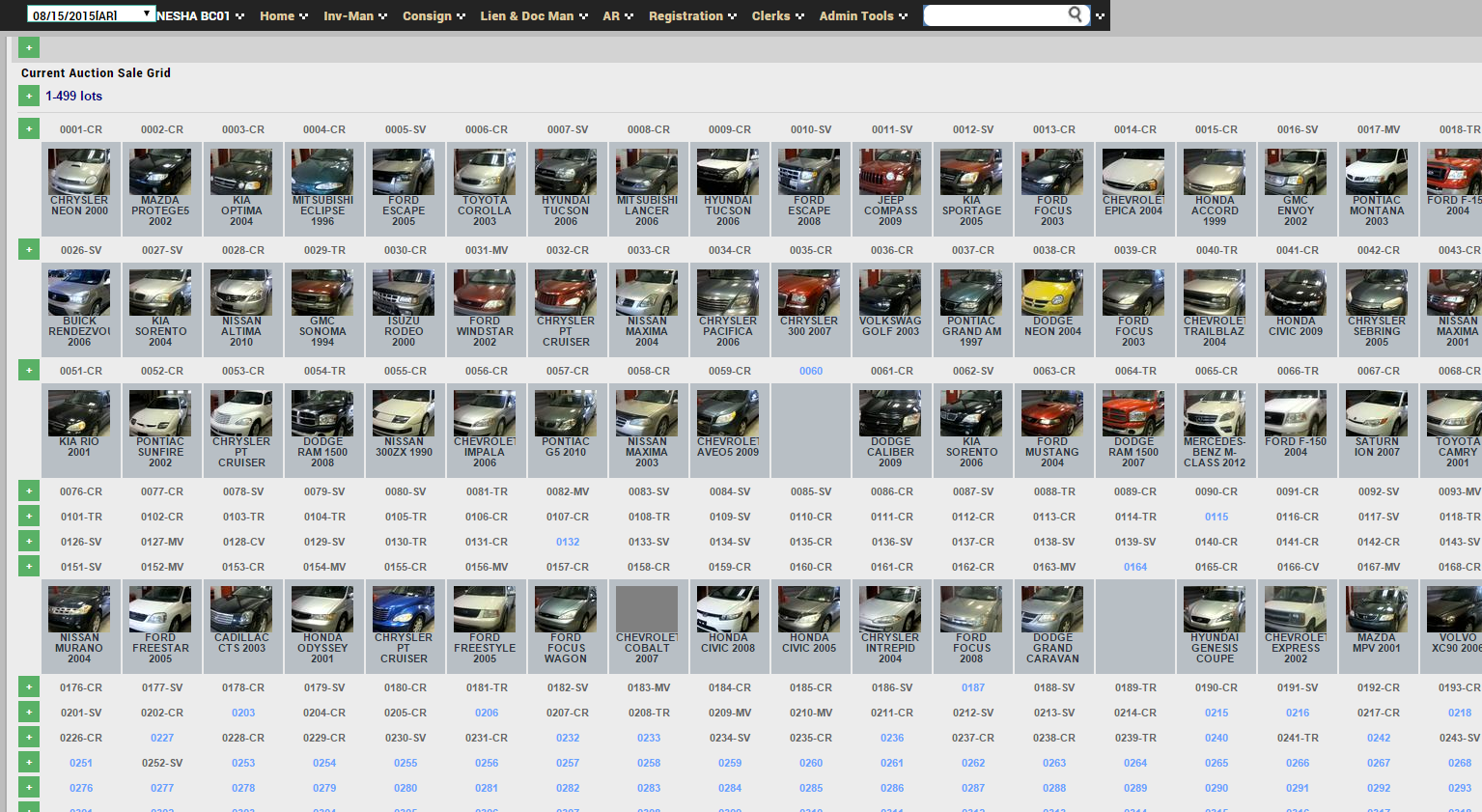Click the topmost green plus above the grid title

click(29, 47)
